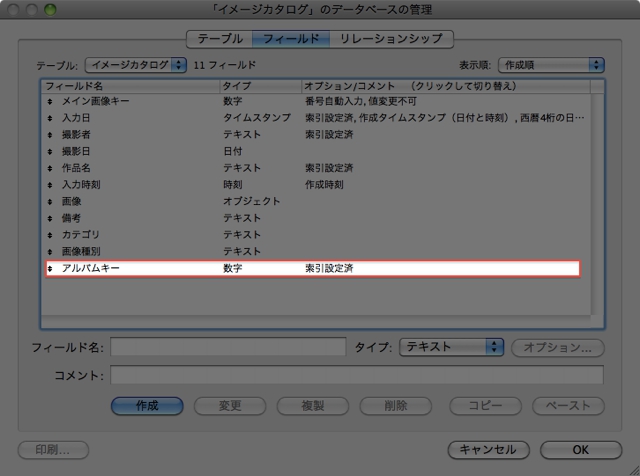Image resolution: width=640 pixels, height=476 pixels.
Task: Select the 備考 field name
Action: 71,218
